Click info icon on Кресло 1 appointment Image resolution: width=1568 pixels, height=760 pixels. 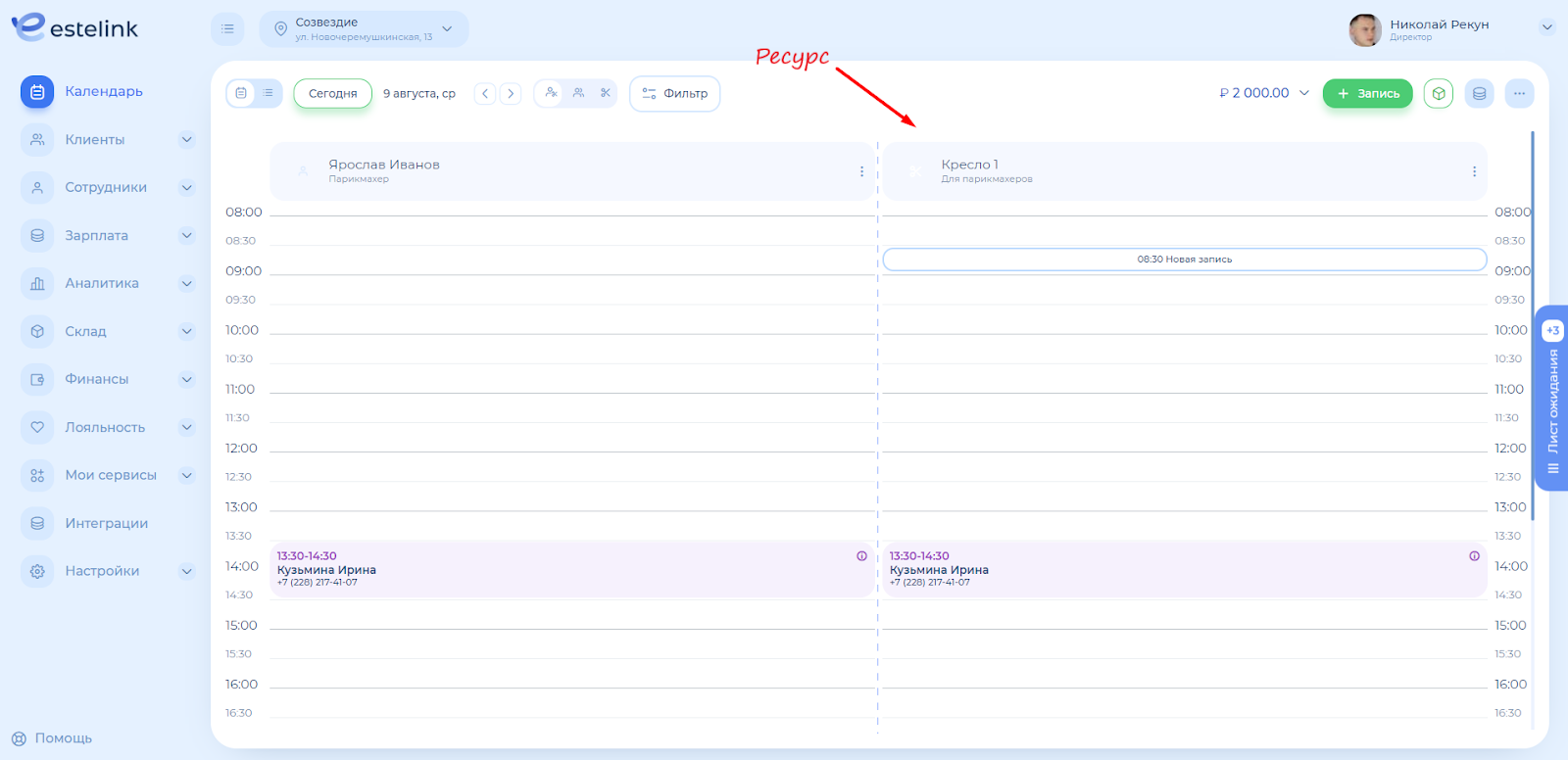click(1474, 556)
